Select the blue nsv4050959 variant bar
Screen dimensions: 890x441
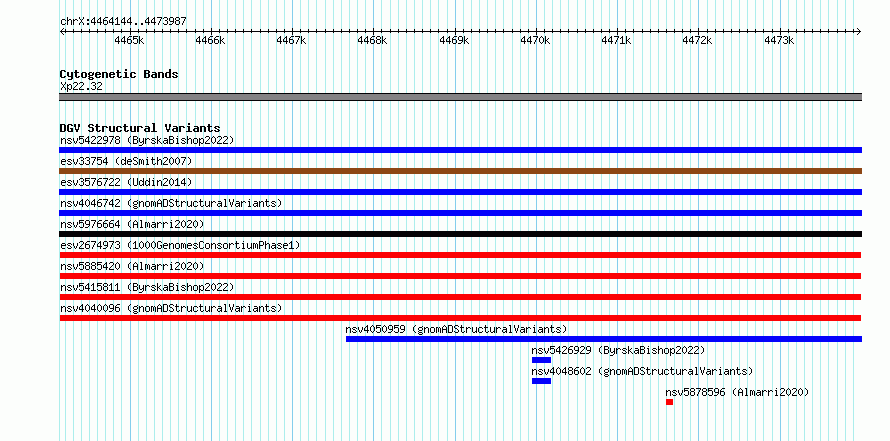click(x=604, y=339)
